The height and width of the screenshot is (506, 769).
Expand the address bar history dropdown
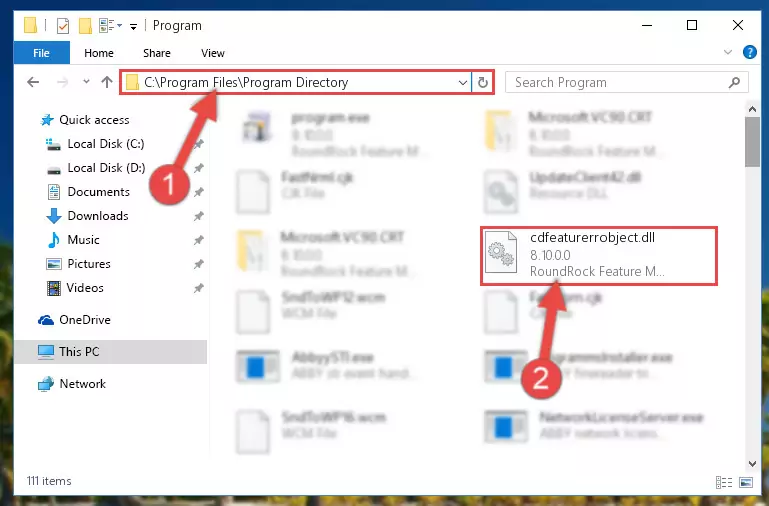[x=462, y=82]
